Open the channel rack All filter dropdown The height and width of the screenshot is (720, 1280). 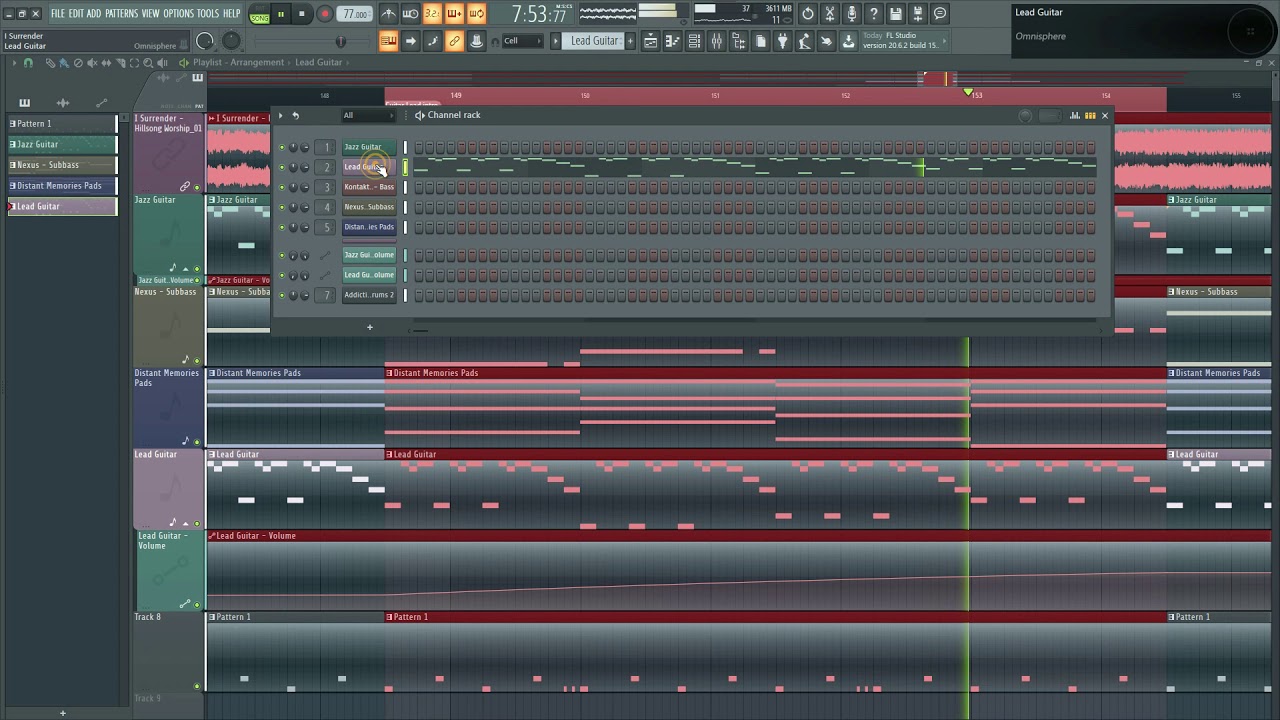coord(367,116)
